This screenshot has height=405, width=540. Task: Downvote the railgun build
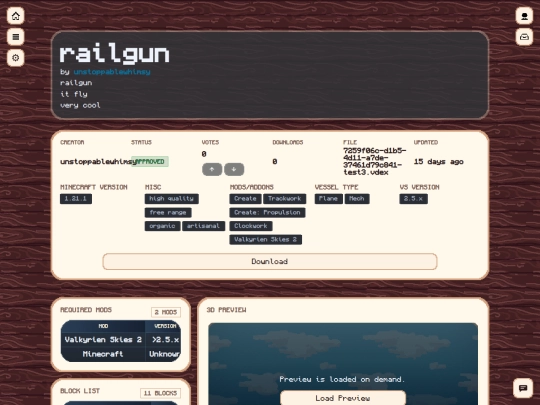(234, 169)
